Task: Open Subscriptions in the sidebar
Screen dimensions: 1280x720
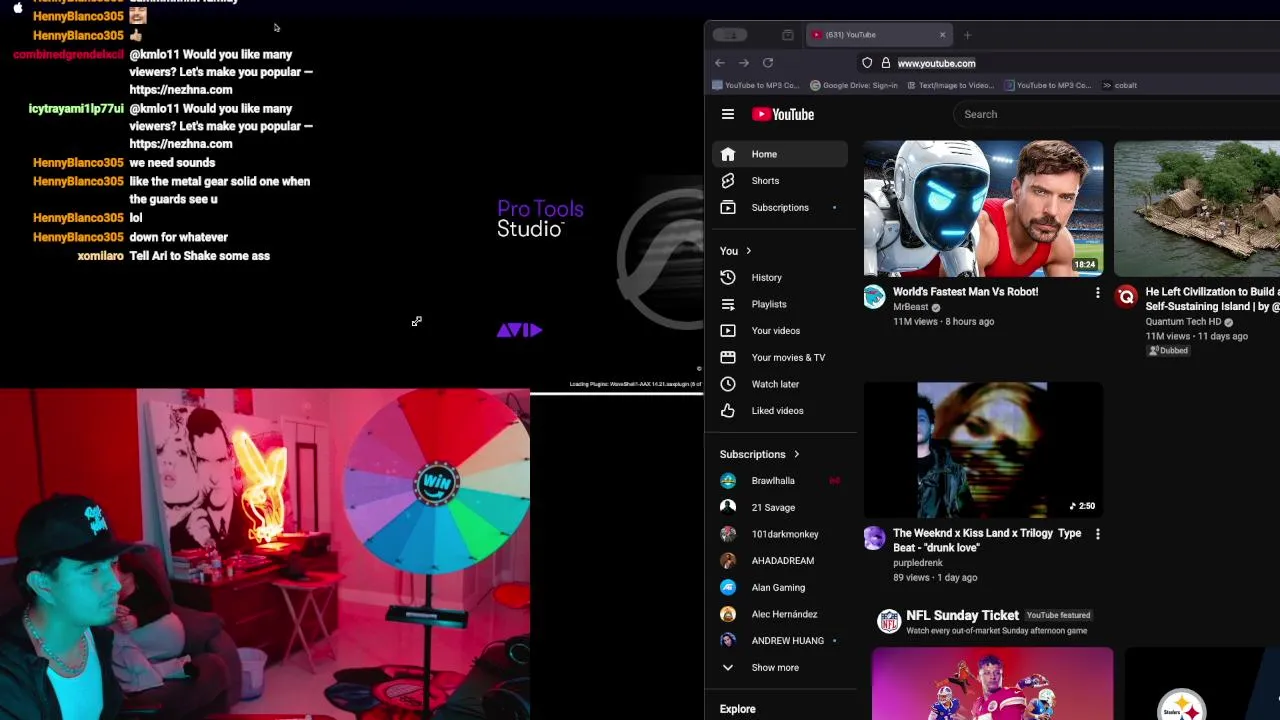Action: coord(780,208)
